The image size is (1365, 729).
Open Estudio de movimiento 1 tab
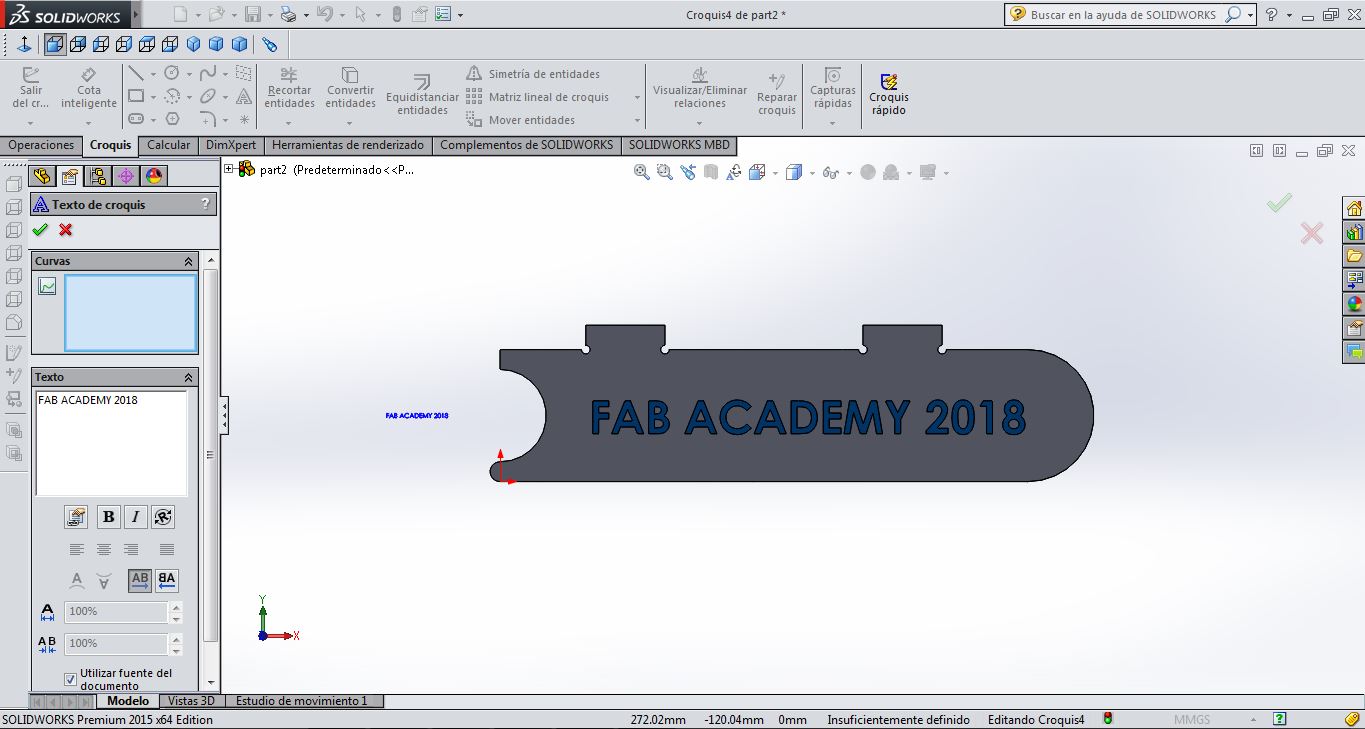[x=302, y=701]
